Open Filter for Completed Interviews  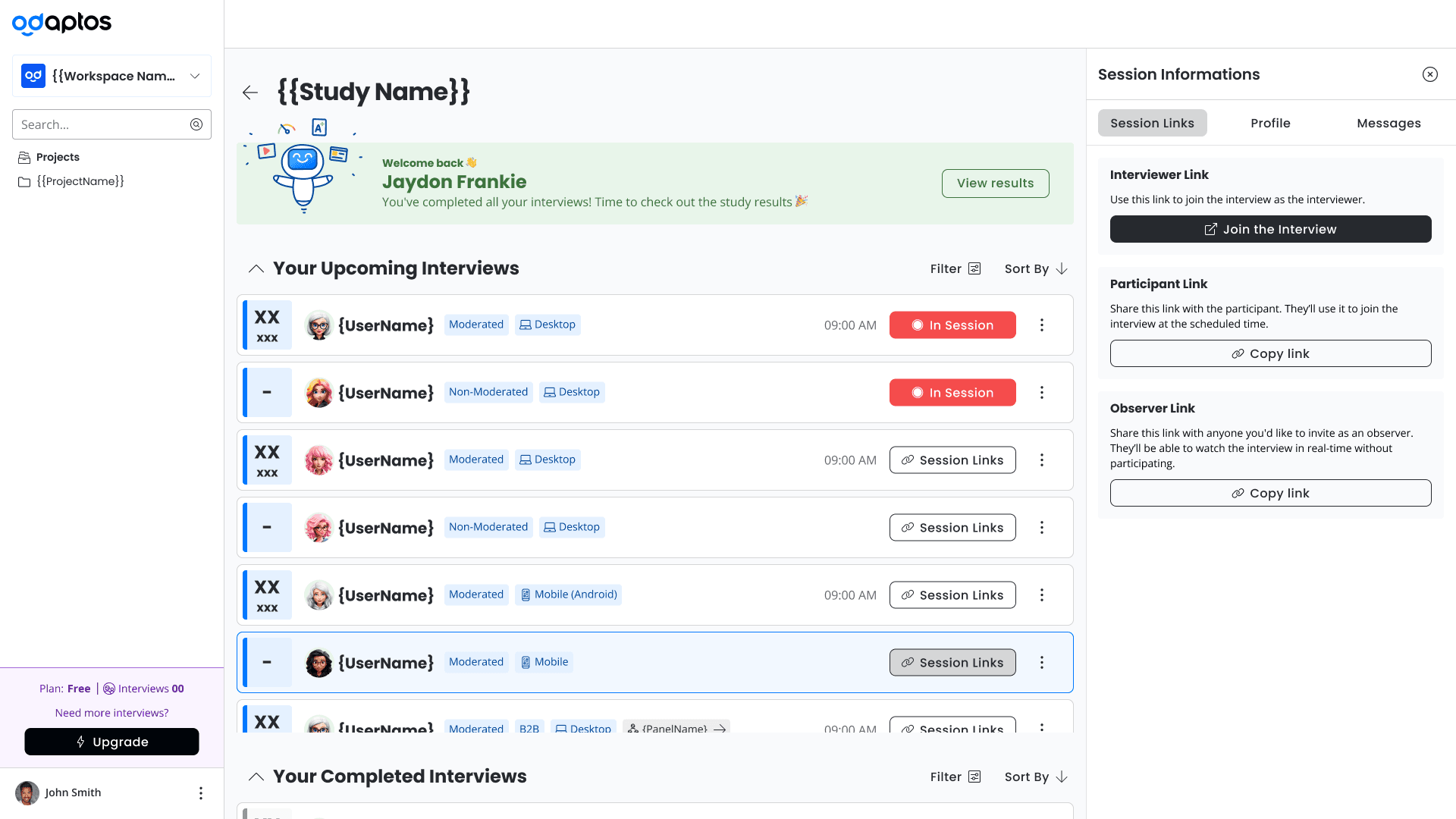pyautogui.click(x=955, y=777)
